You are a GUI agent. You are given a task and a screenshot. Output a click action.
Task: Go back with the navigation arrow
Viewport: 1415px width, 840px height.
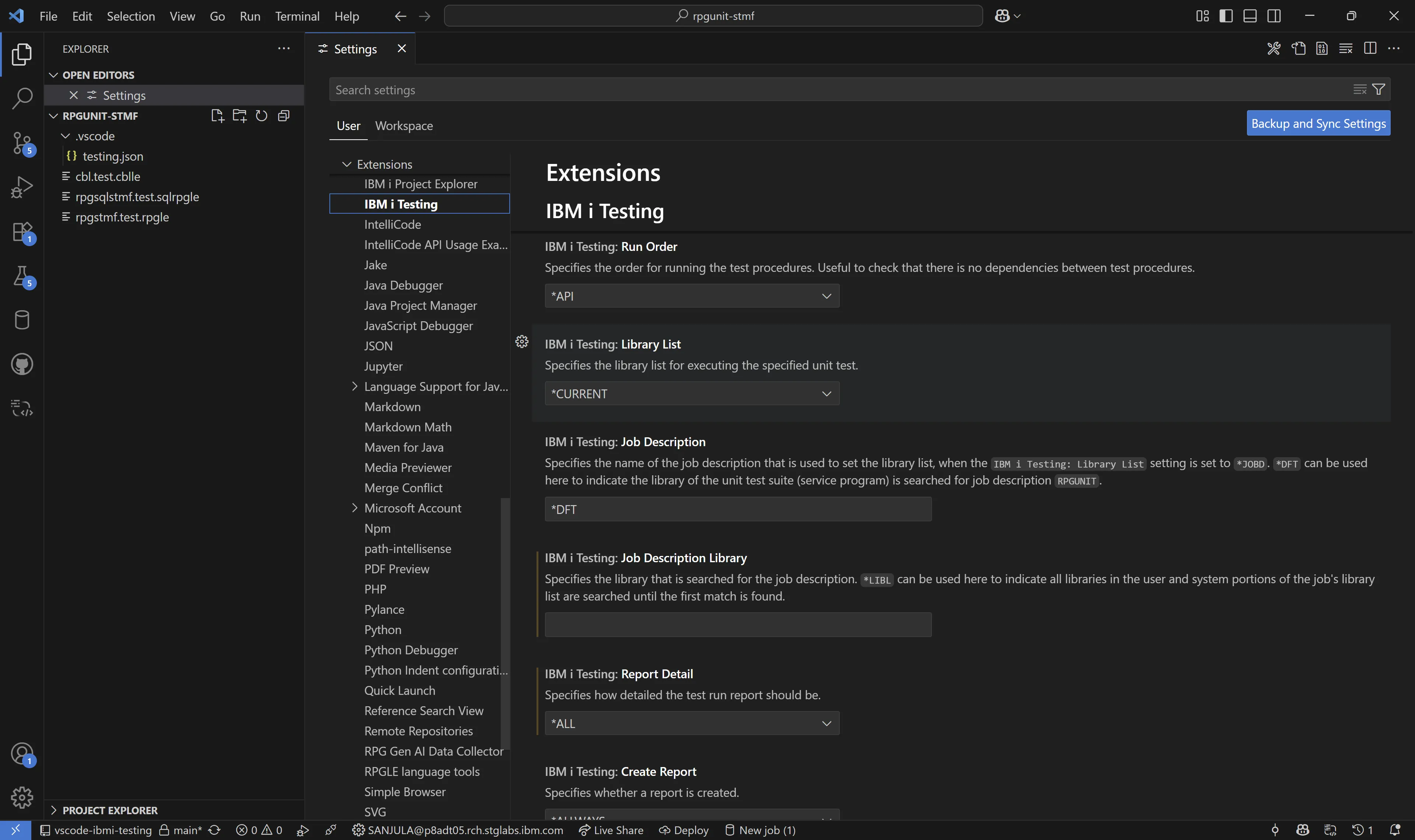401,16
